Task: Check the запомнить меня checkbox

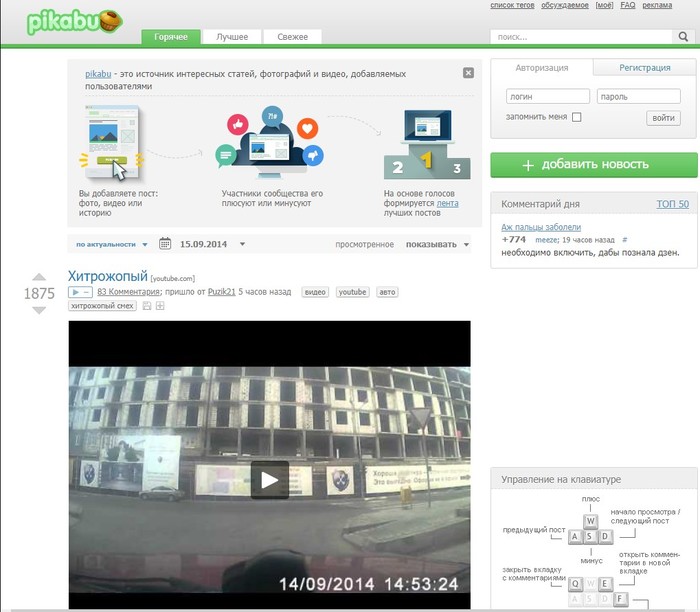Action: tap(576, 117)
